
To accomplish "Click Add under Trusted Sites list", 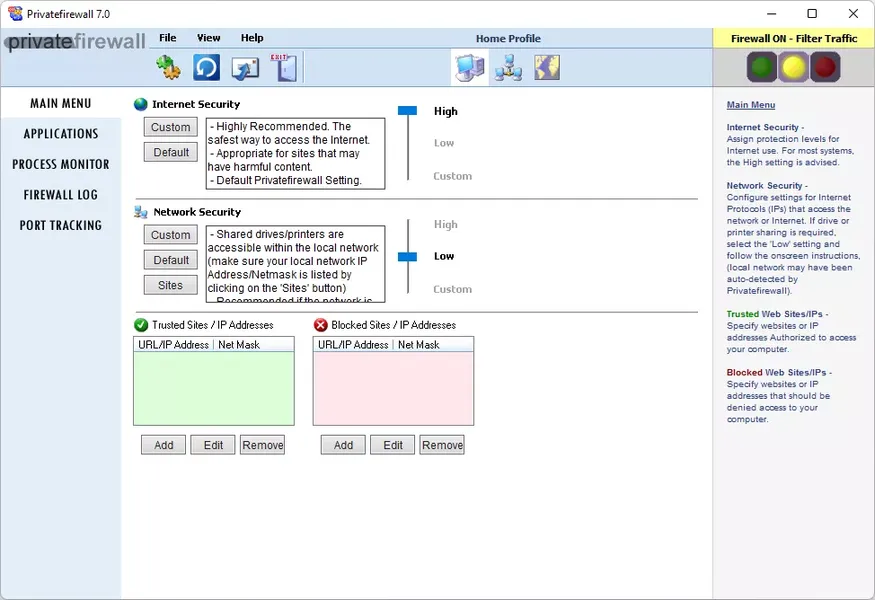I will [164, 445].
